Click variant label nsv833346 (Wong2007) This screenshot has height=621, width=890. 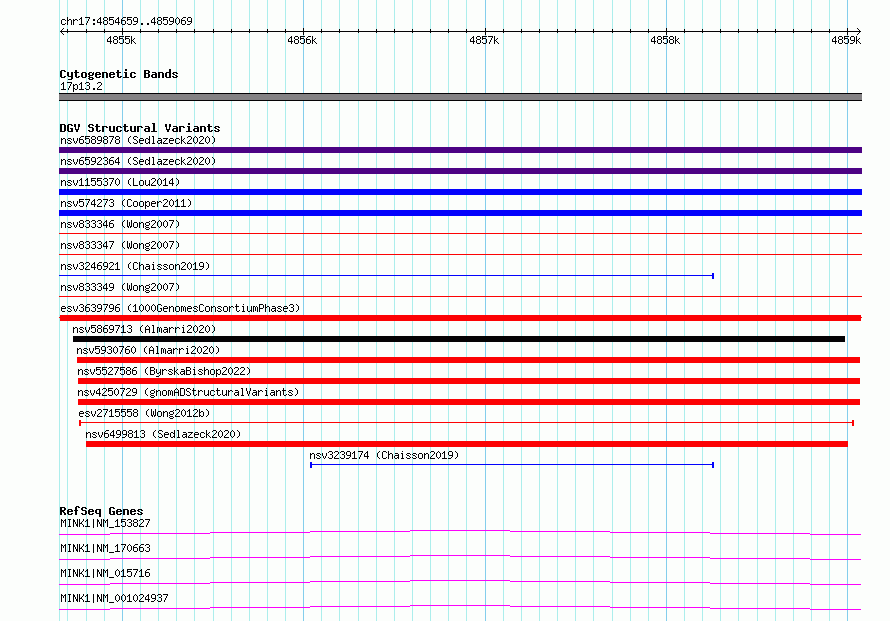120,224
